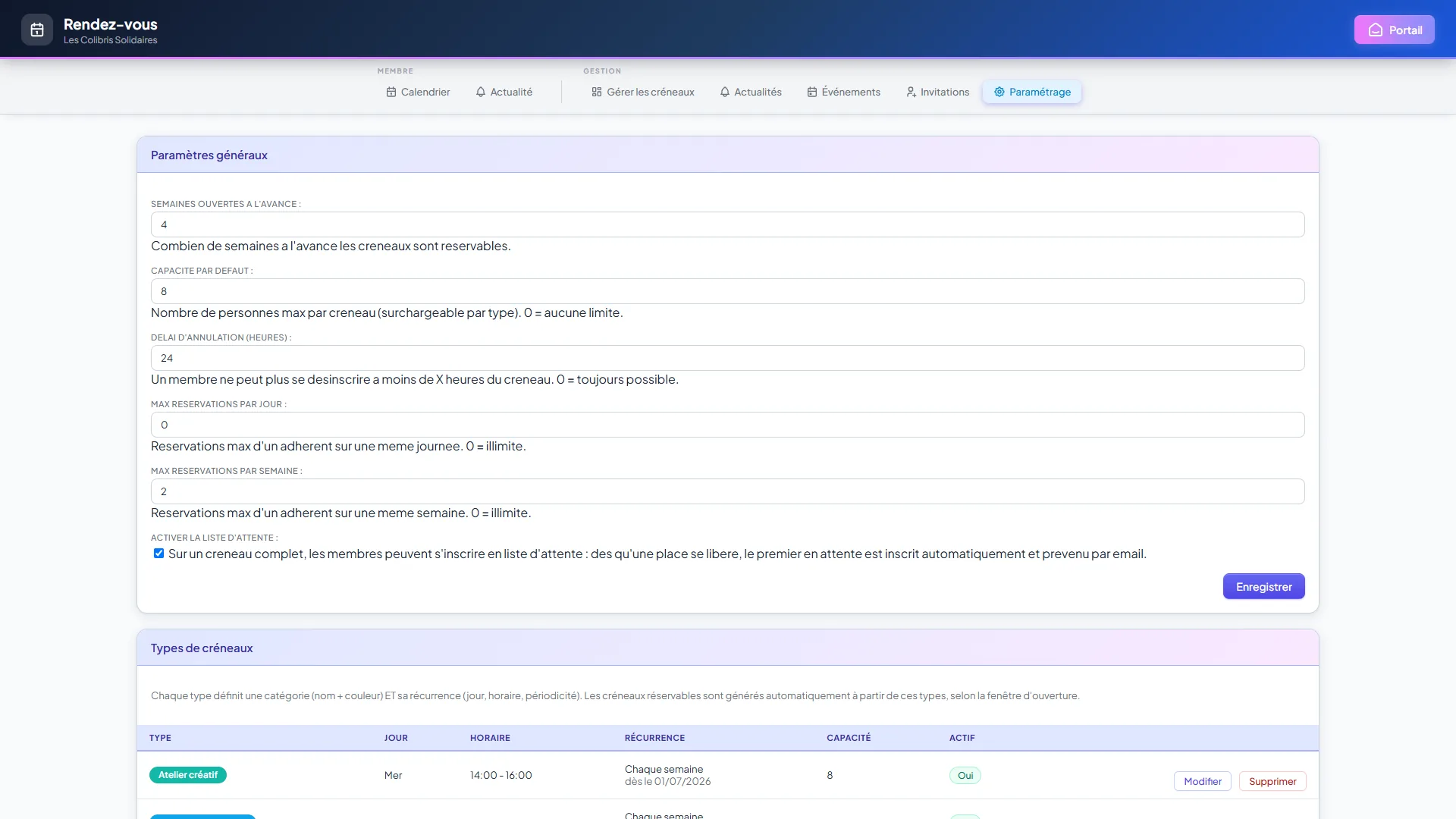1456x819 pixels.
Task: Click the Paramètres généraux heading
Action: pos(209,155)
